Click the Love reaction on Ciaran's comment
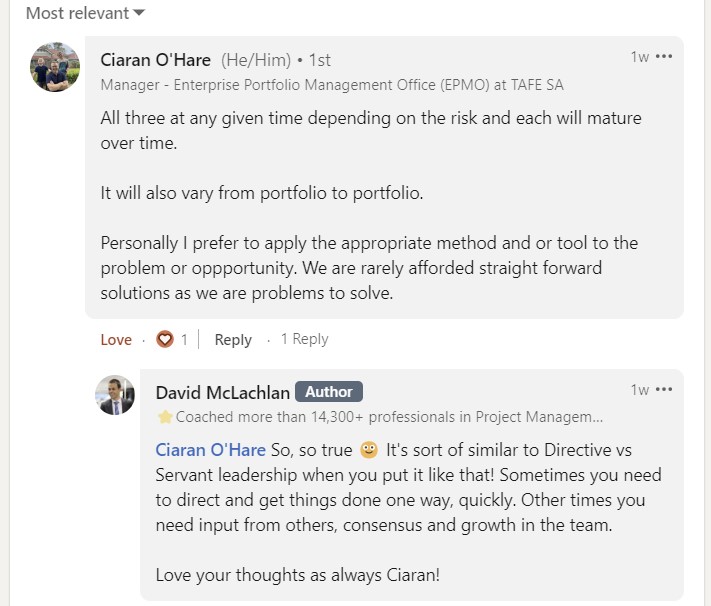Screen dimensions: 711x606 tap(116, 340)
